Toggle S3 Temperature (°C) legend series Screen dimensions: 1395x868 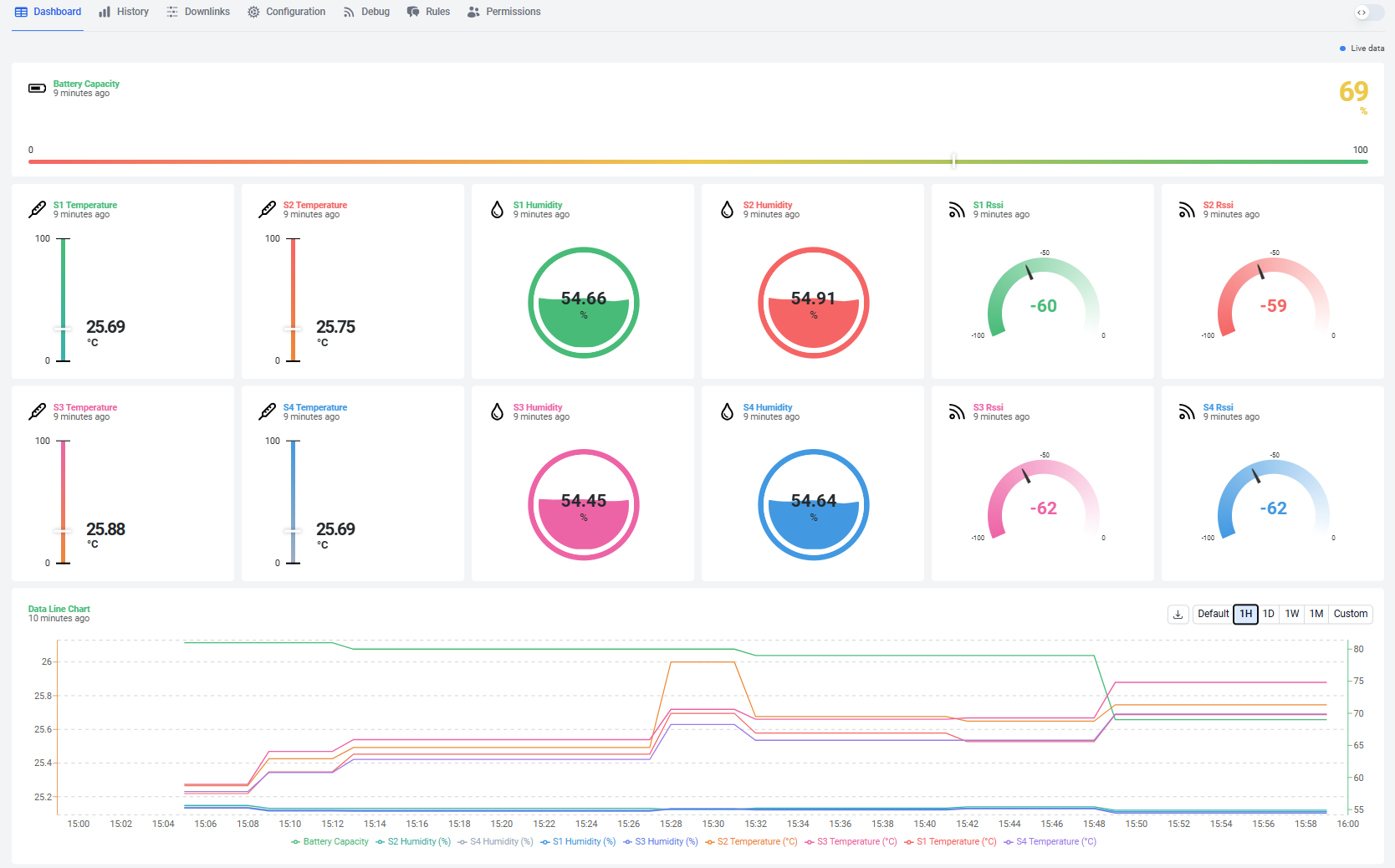point(851,841)
